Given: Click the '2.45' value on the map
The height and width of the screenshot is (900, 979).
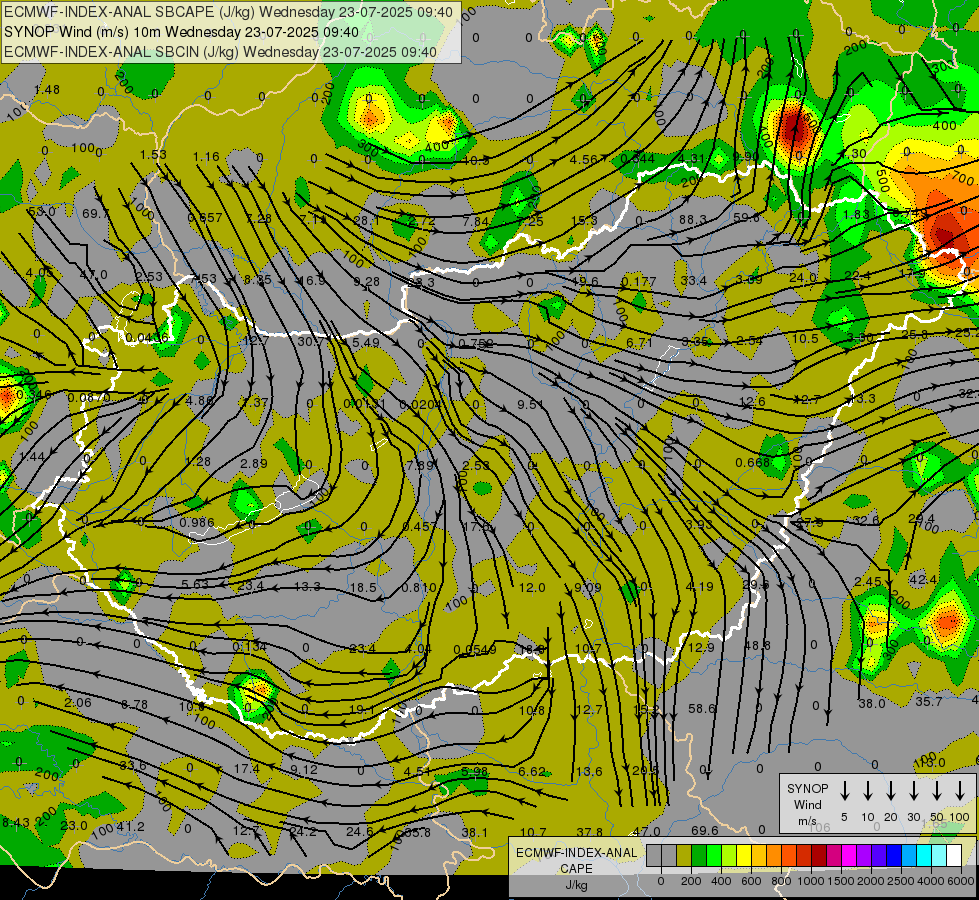Looking at the screenshot, I should click(x=868, y=581).
